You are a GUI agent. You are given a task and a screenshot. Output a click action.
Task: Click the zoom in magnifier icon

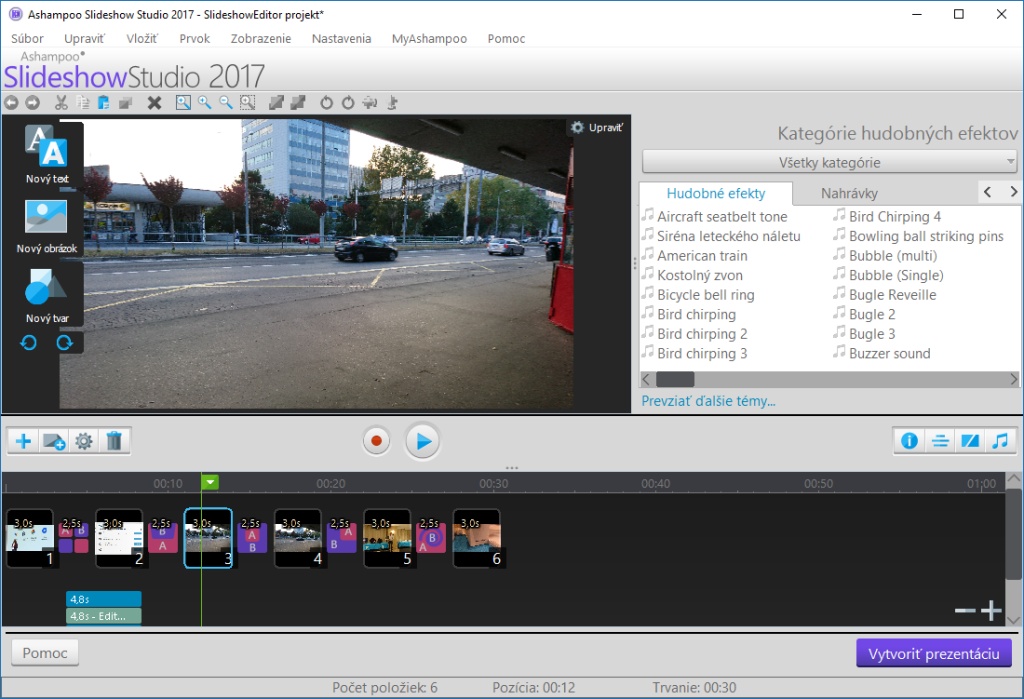[x=205, y=102]
